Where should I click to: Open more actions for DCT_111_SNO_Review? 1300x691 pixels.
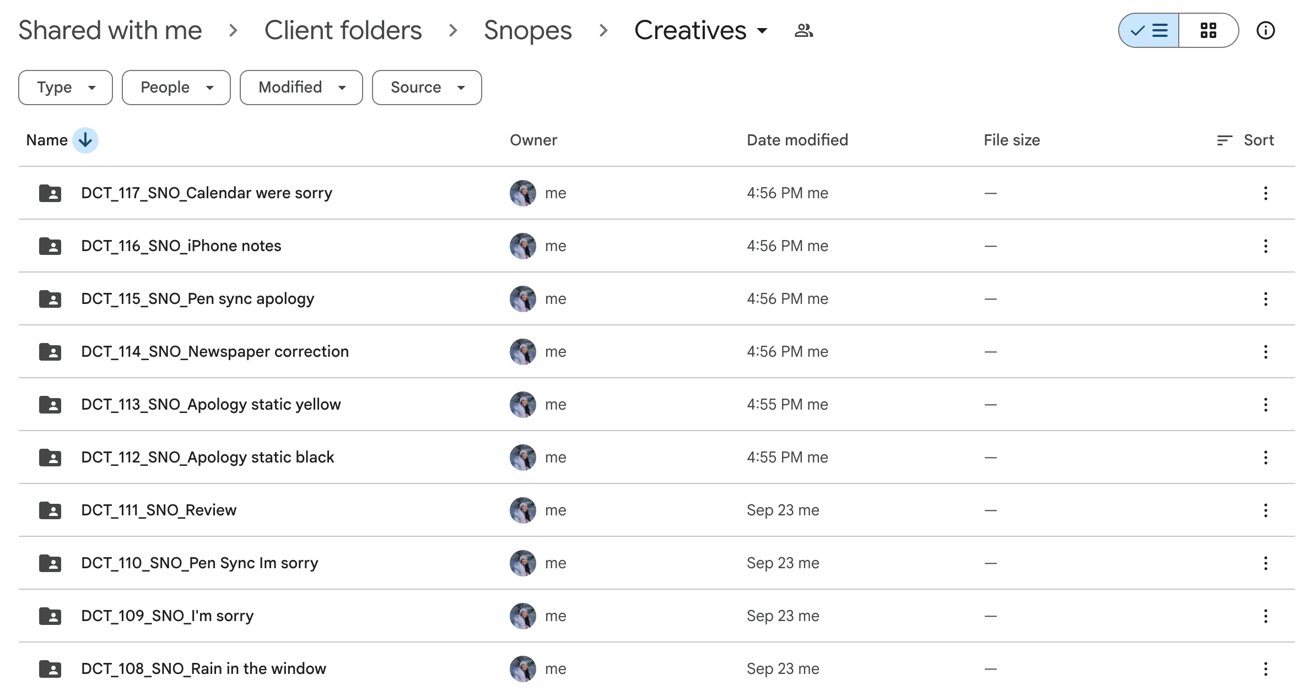point(1265,510)
